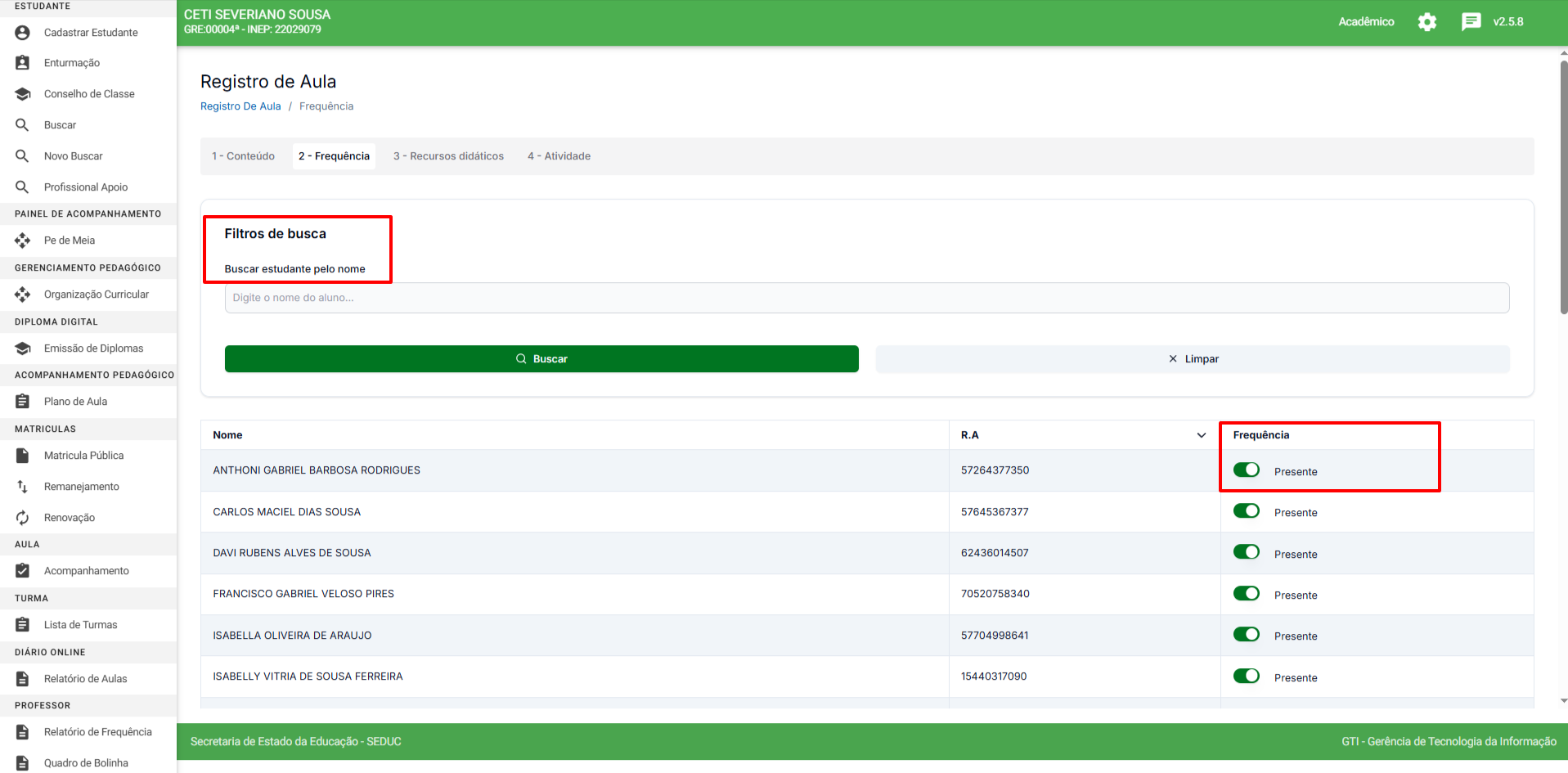Switch off presence for Isabella Oliveira de Araujo
The height and width of the screenshot is (773, 1568).
coord(1246,635)
